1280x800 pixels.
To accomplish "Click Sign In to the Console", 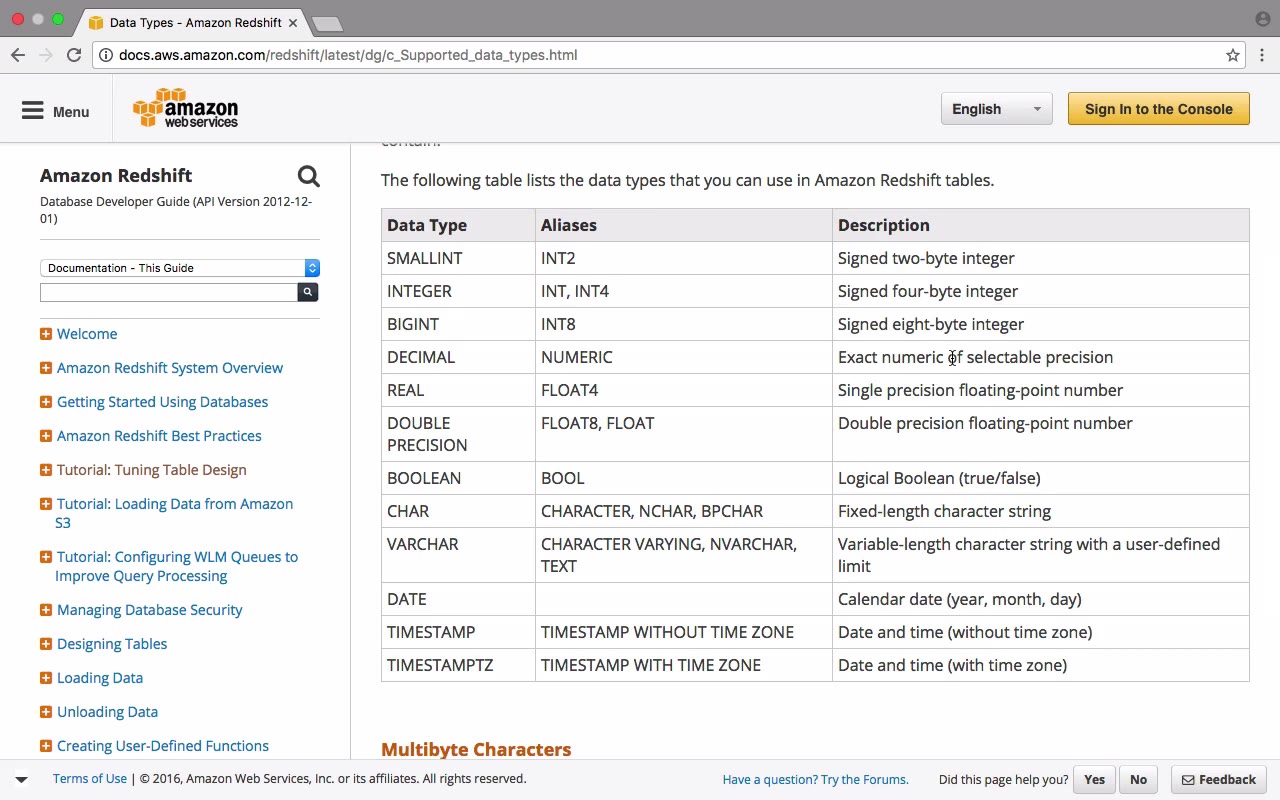I will coord(1158,109).
